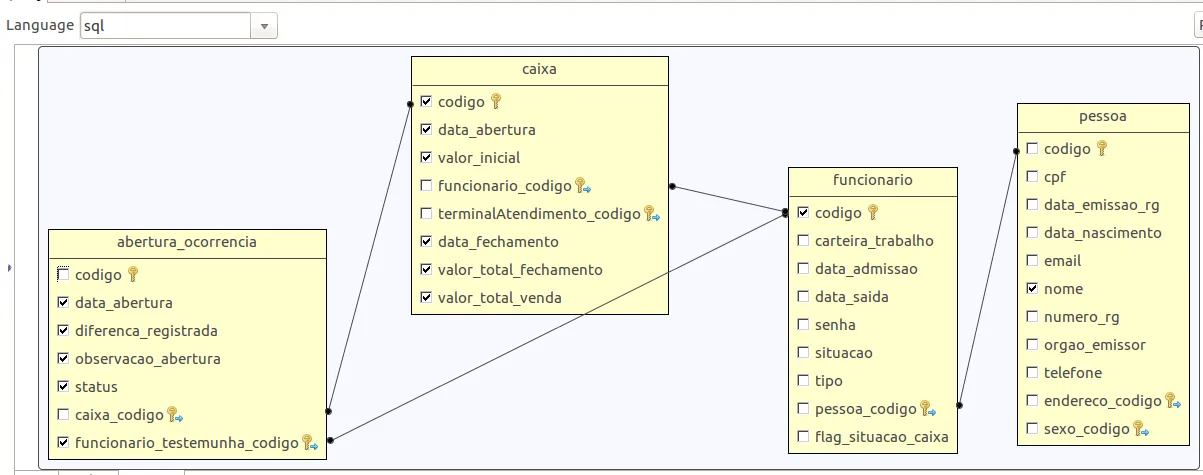Click the primary key icon beside caixa codigo
Viewport: 1203px width, 475px height.
pyautogui.click(x=496, y=101)
